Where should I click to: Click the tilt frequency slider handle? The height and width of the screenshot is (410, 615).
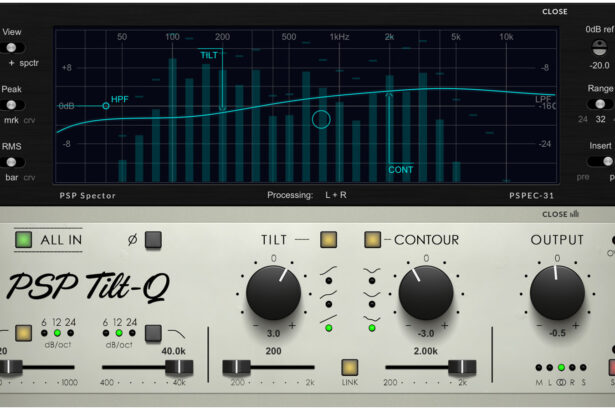[237, 367]
